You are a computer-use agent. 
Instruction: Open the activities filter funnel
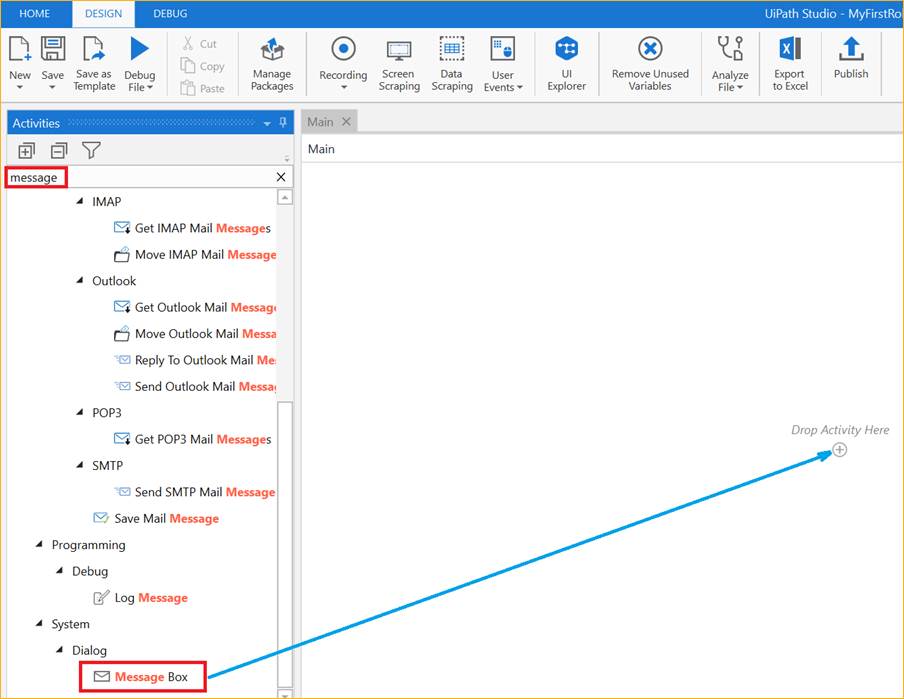coord(91,151)
